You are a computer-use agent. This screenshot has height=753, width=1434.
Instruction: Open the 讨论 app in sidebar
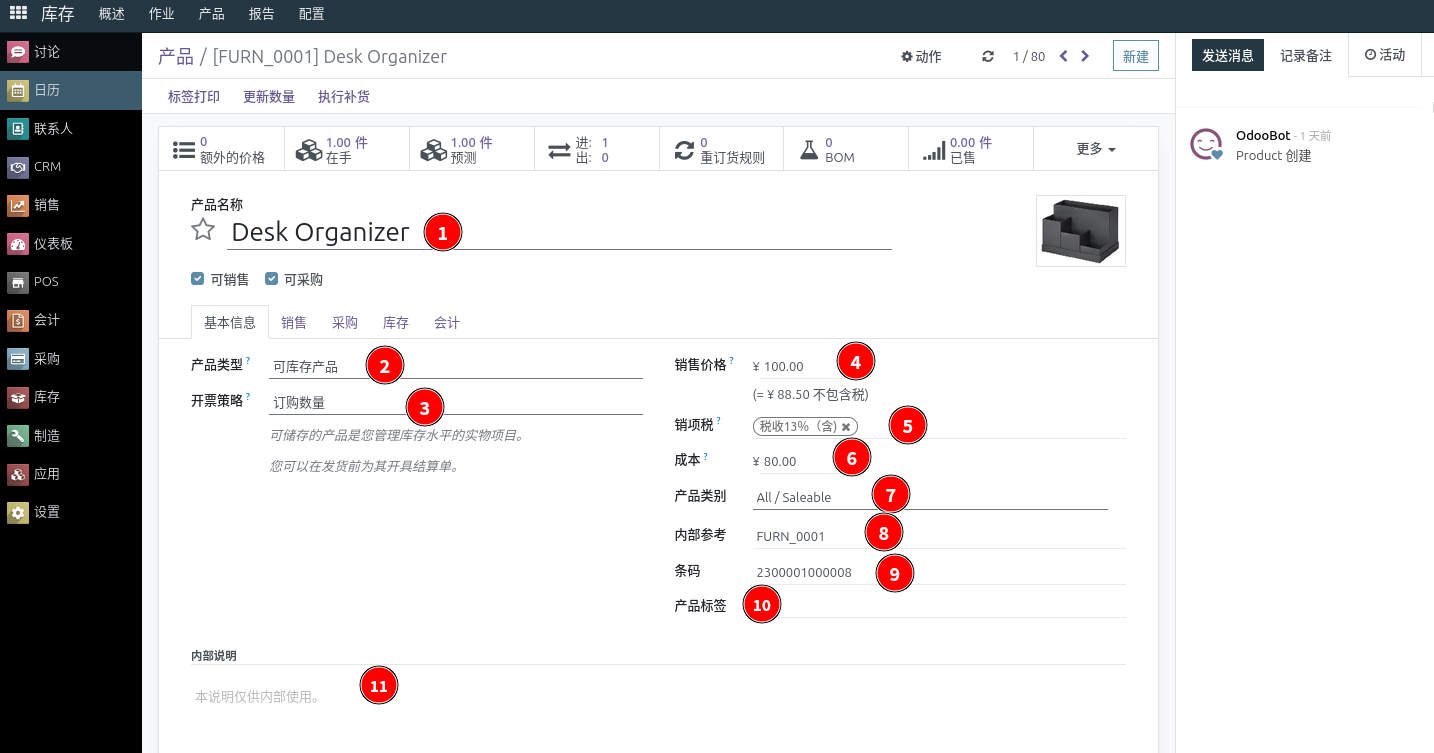[70, 52]
